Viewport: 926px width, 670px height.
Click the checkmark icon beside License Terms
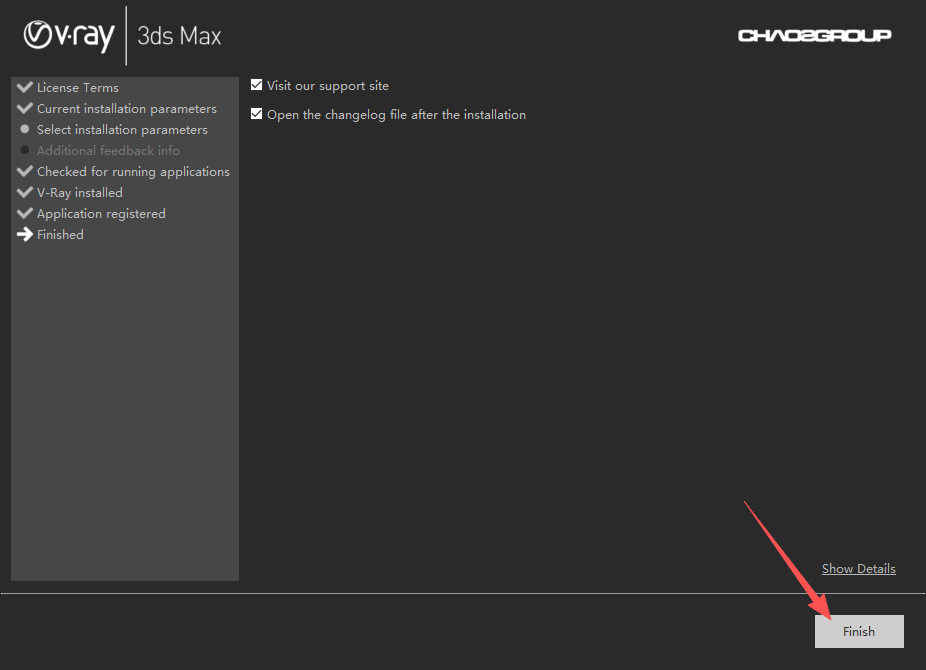click(x=25, y=87)
